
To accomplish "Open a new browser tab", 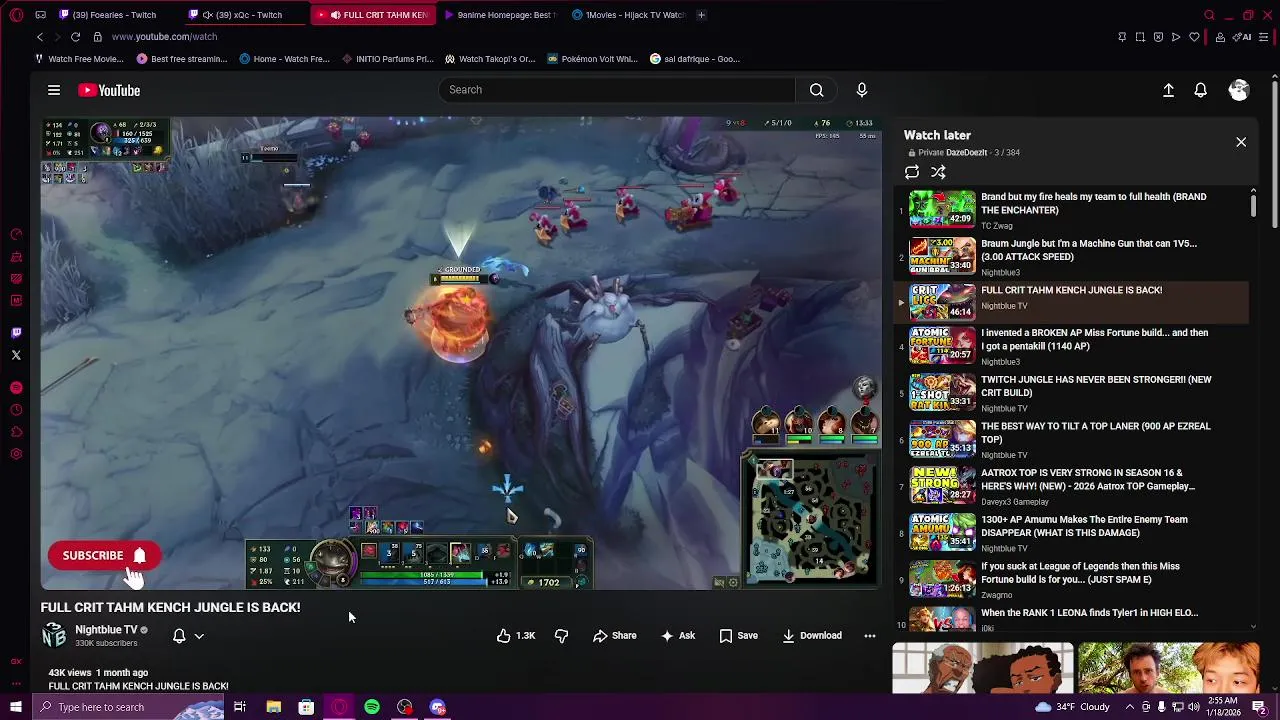I will pos(701,15).
